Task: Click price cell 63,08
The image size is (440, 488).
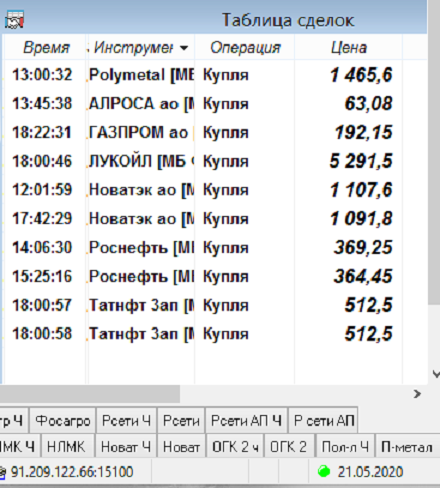Action: pyautogui.click(x=369, y=104)
